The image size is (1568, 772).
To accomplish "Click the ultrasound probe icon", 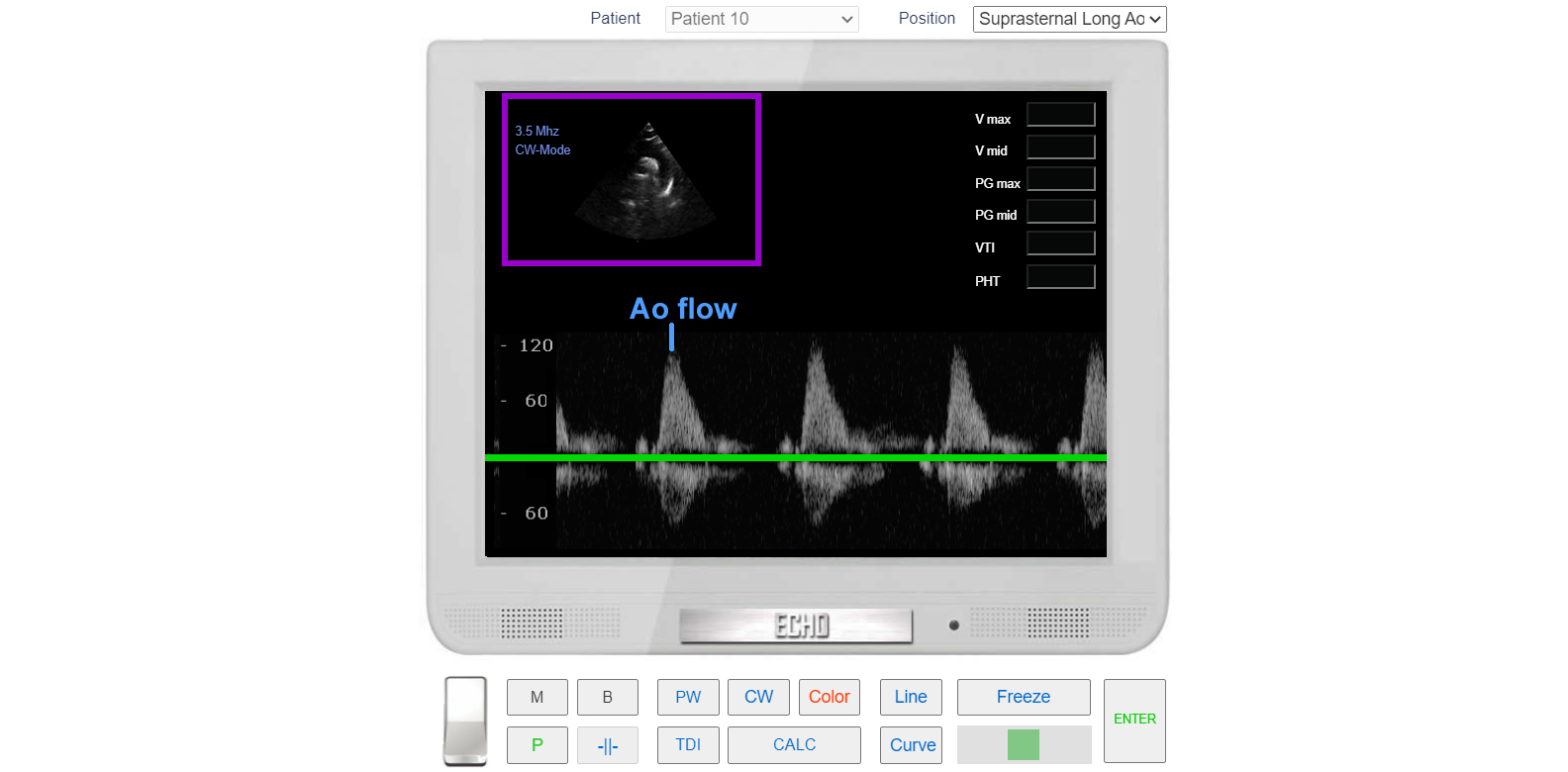I will (x=465, y=721).
